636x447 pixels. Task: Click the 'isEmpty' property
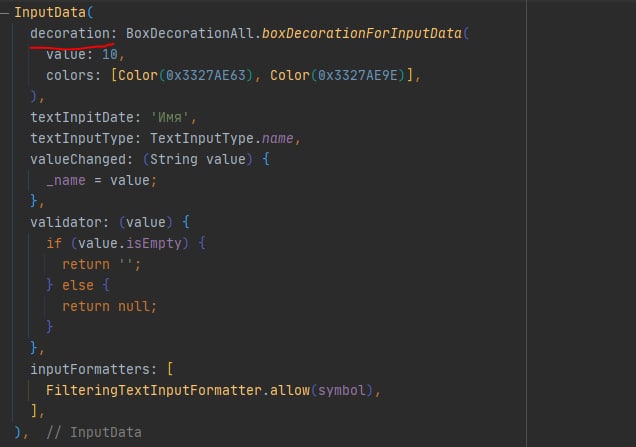pyautogui.click(x=154, y=243)
